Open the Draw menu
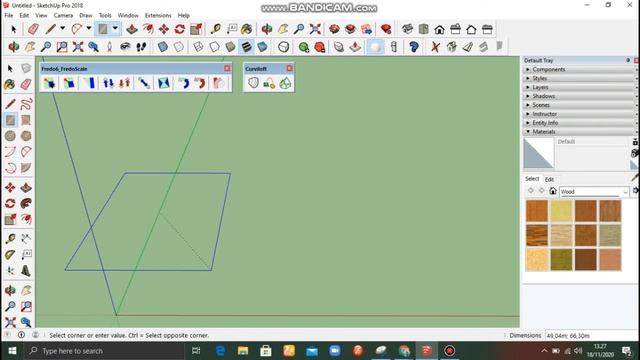This screenshot has width=640, height=360. click(x=86, y=15)
